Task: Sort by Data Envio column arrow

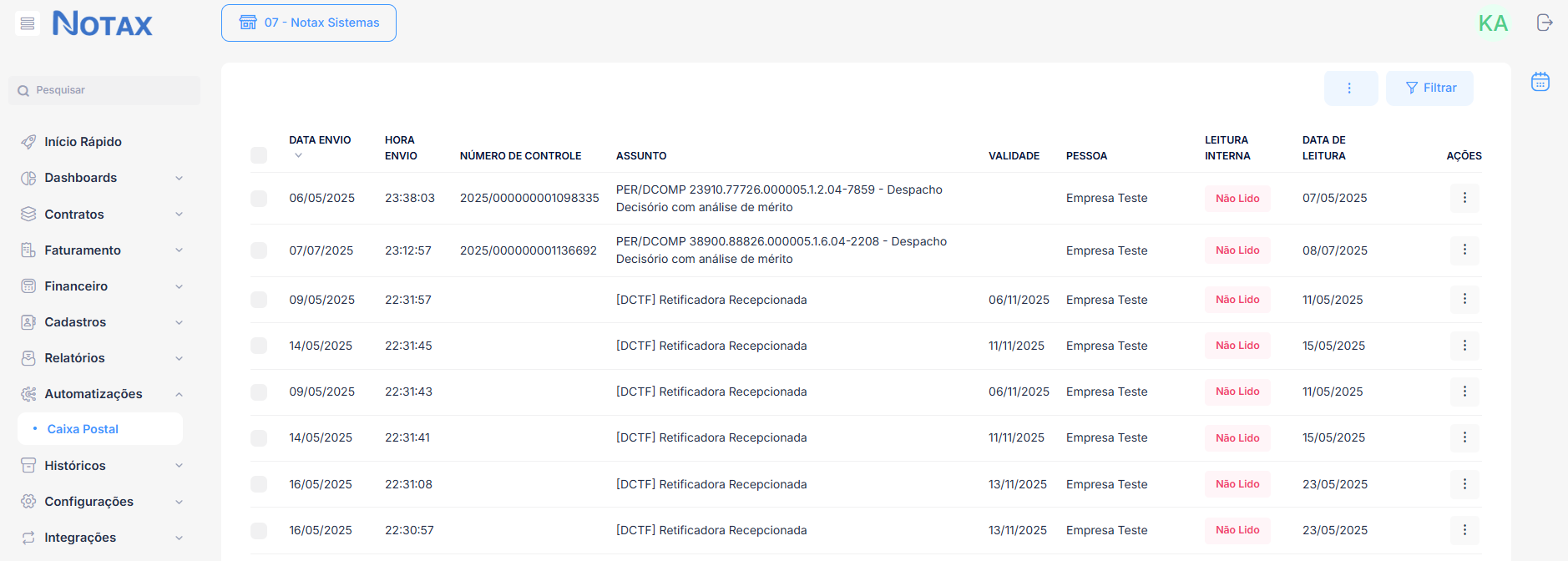Action: point(298,156)
